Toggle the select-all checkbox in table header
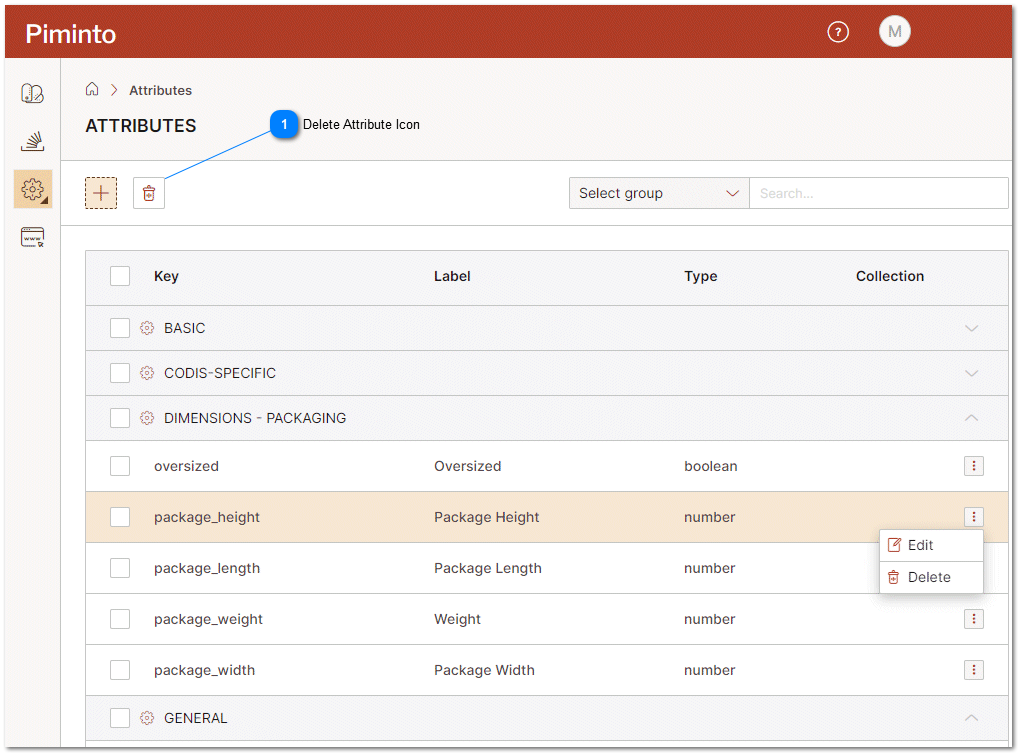 [x=120, y=276]
